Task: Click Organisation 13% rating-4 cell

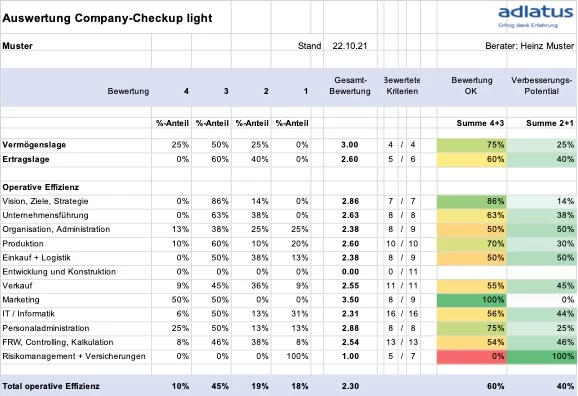Action: click(x=180, y=229)
